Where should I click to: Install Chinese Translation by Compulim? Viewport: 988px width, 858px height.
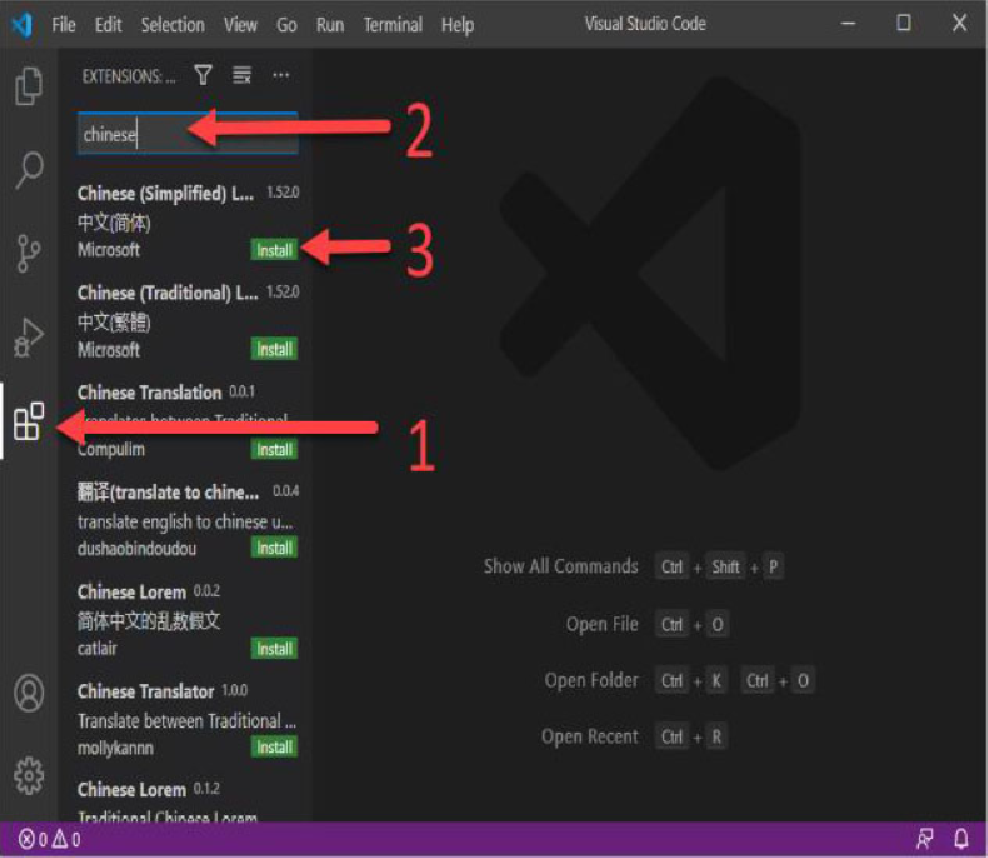tap(275, 449)
